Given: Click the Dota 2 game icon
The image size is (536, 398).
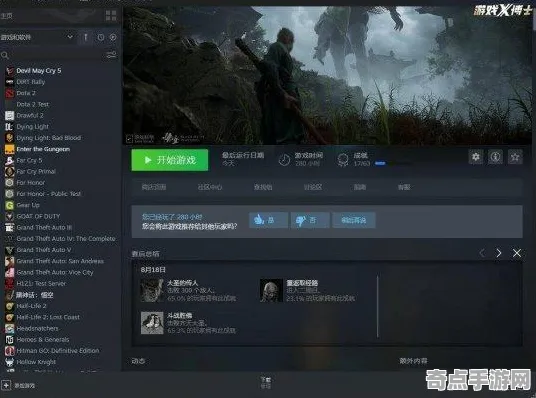Looking at the screenshot, I should [x=10, y=93].
